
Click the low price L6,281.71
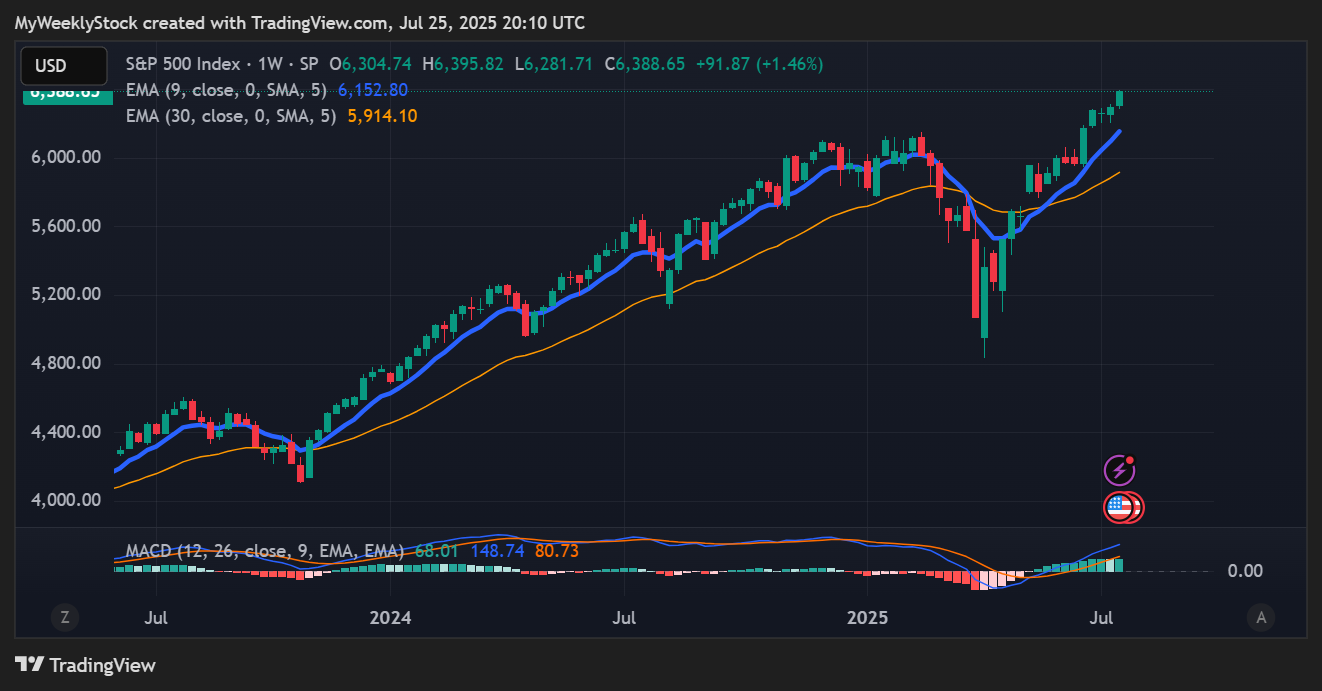(554, 64)
